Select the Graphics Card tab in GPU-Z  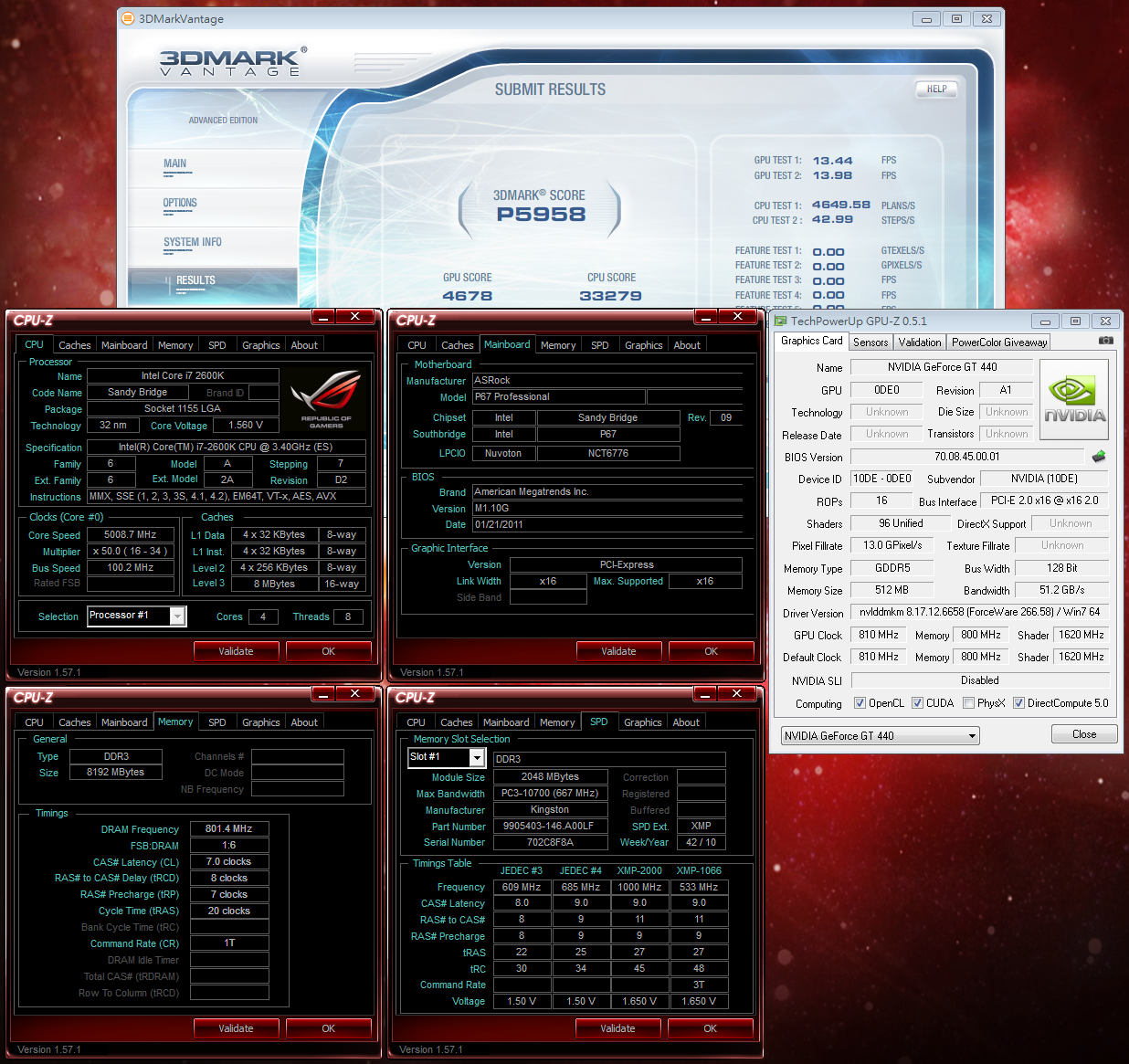(811, 341)
